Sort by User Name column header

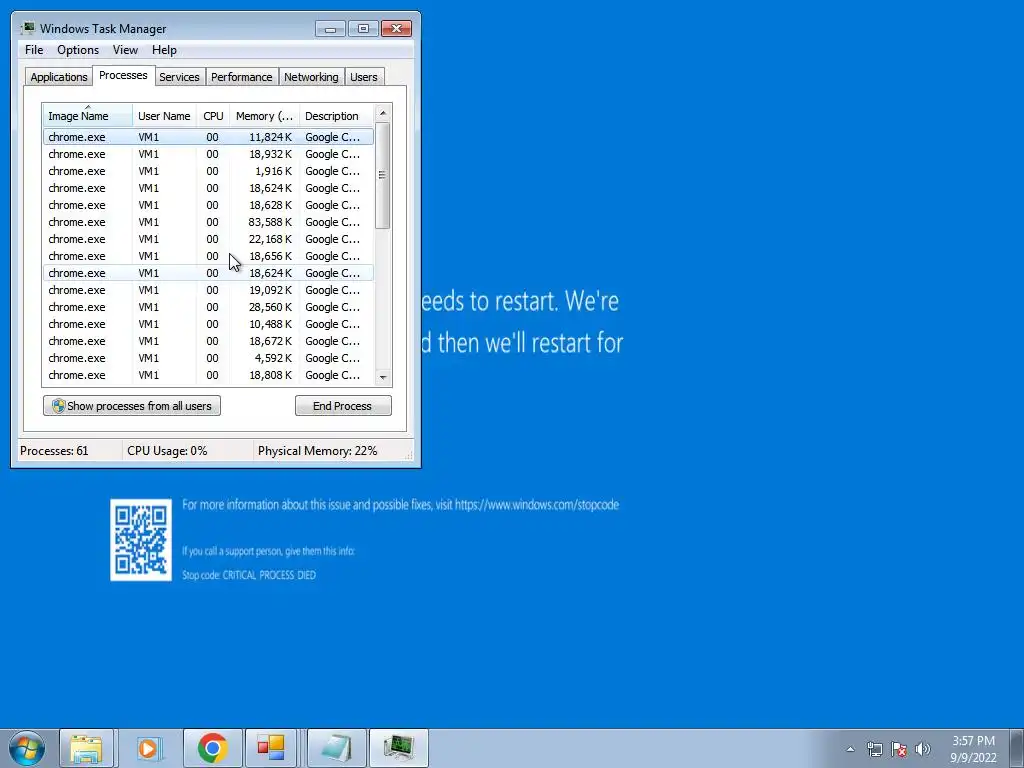[x=164, y=116]
